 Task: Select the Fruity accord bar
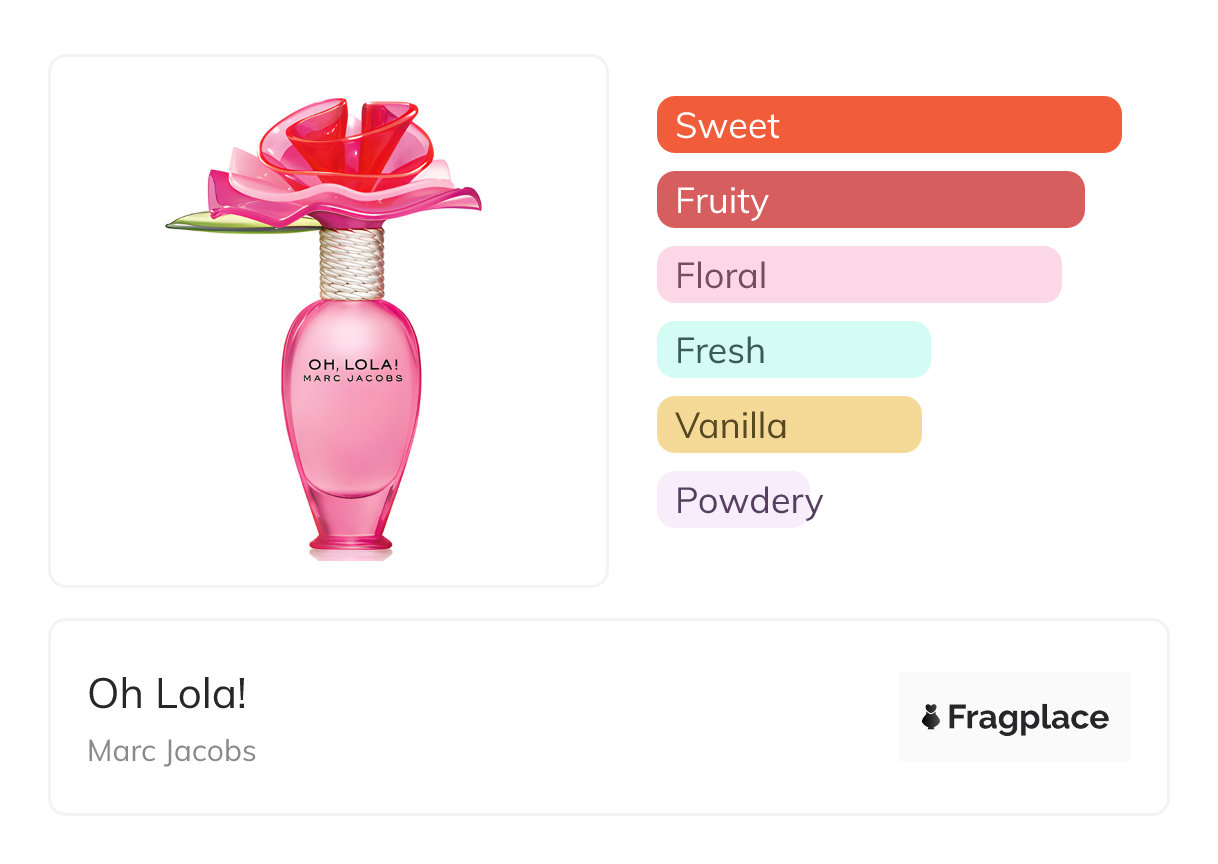[870, 200]
